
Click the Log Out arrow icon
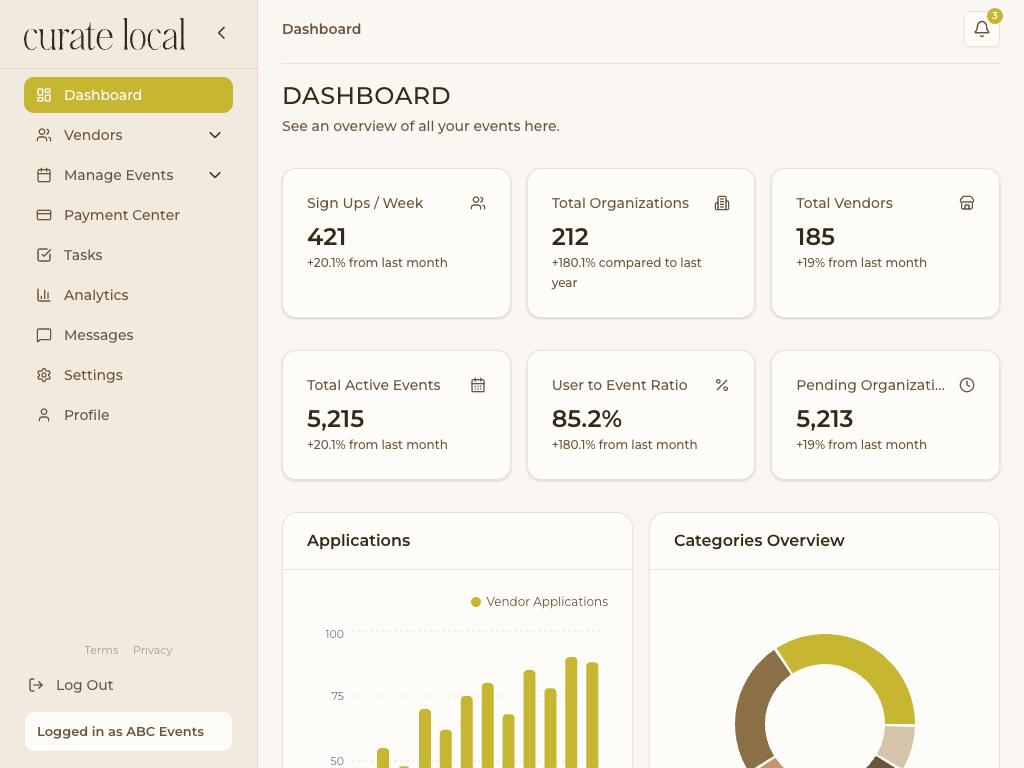[36, 685]
